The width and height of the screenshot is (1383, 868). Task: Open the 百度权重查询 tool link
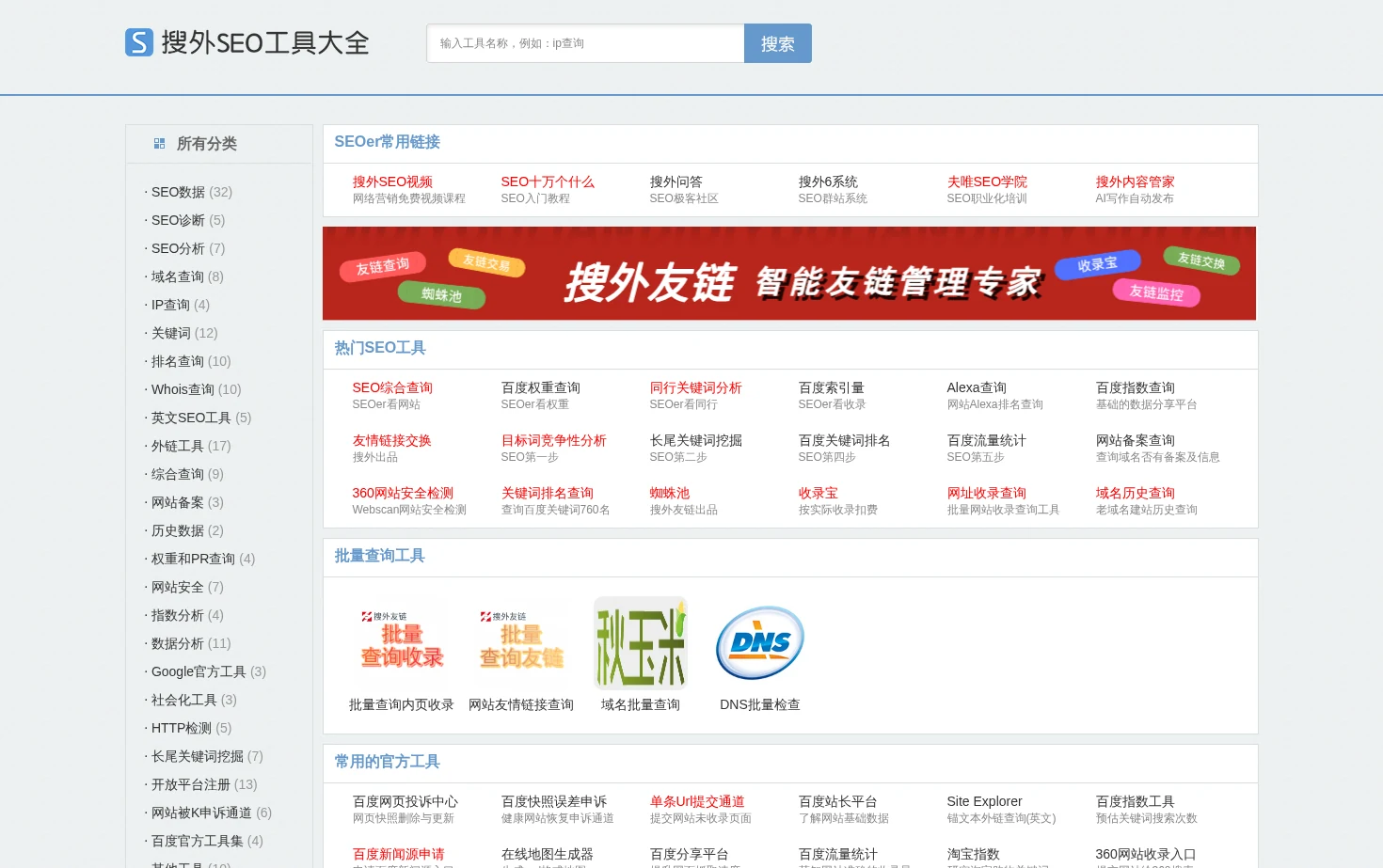pos(541,387)
